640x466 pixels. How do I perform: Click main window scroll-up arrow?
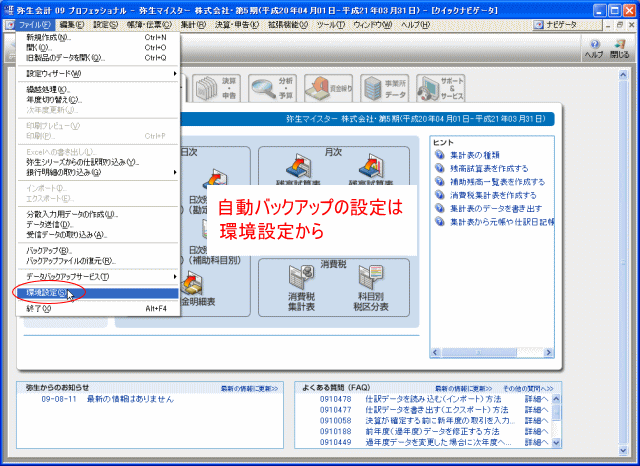(623, 75)
